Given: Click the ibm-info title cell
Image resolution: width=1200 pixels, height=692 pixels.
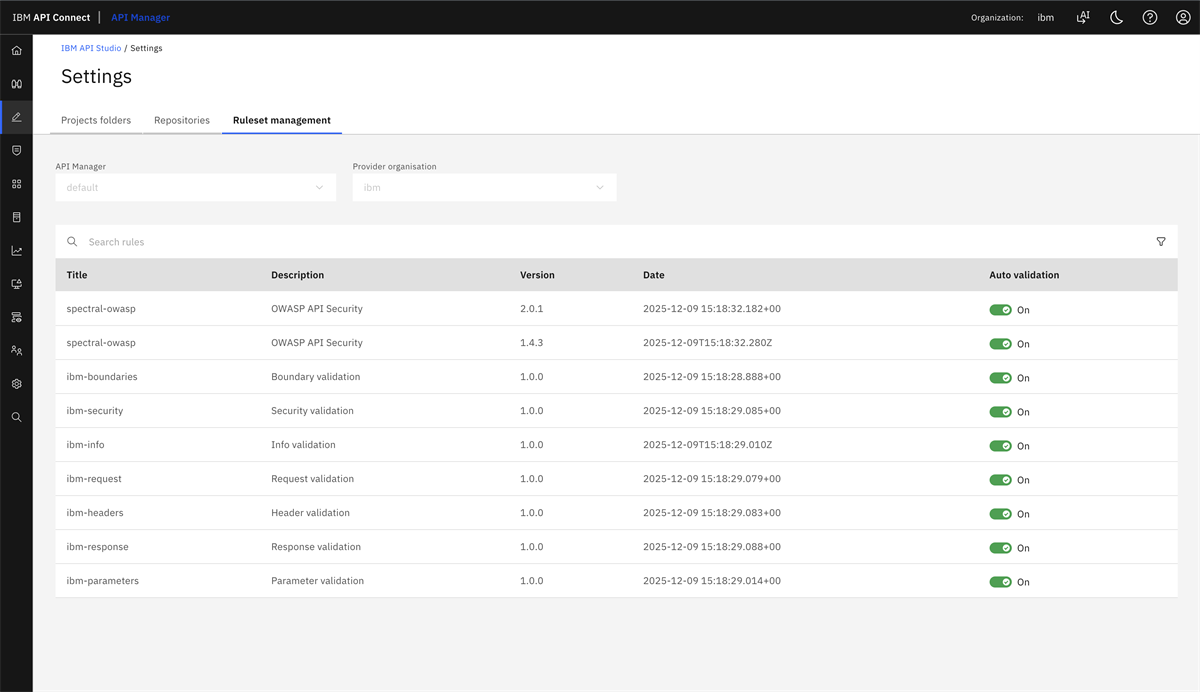Looking at the screenshot, I should [85, 445].
